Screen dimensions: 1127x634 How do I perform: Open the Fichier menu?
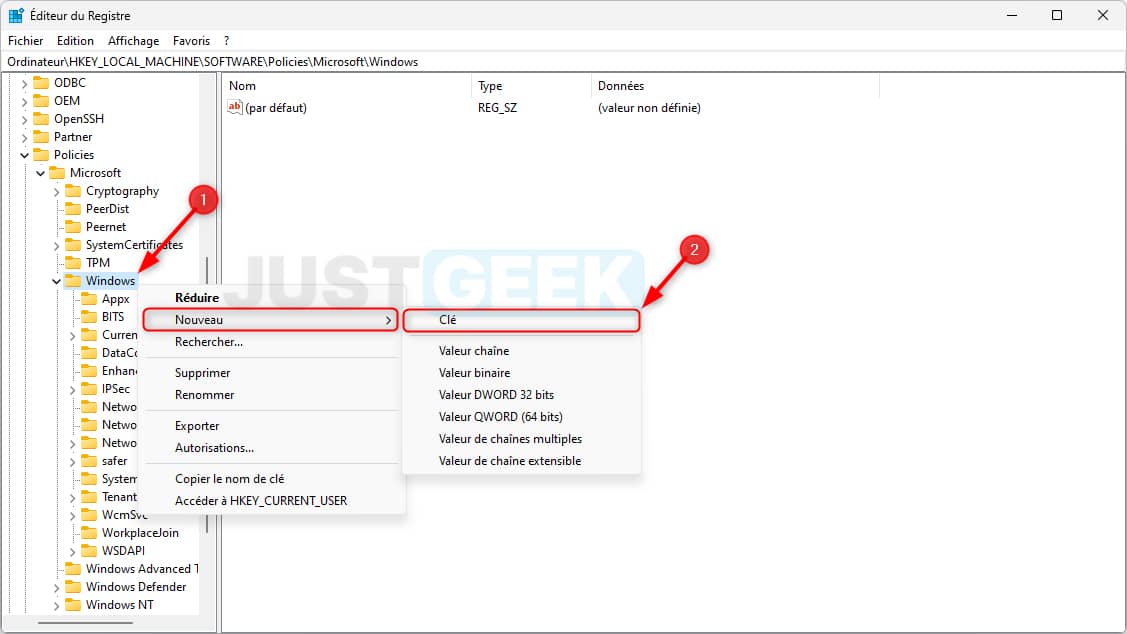tap(25, 41)
